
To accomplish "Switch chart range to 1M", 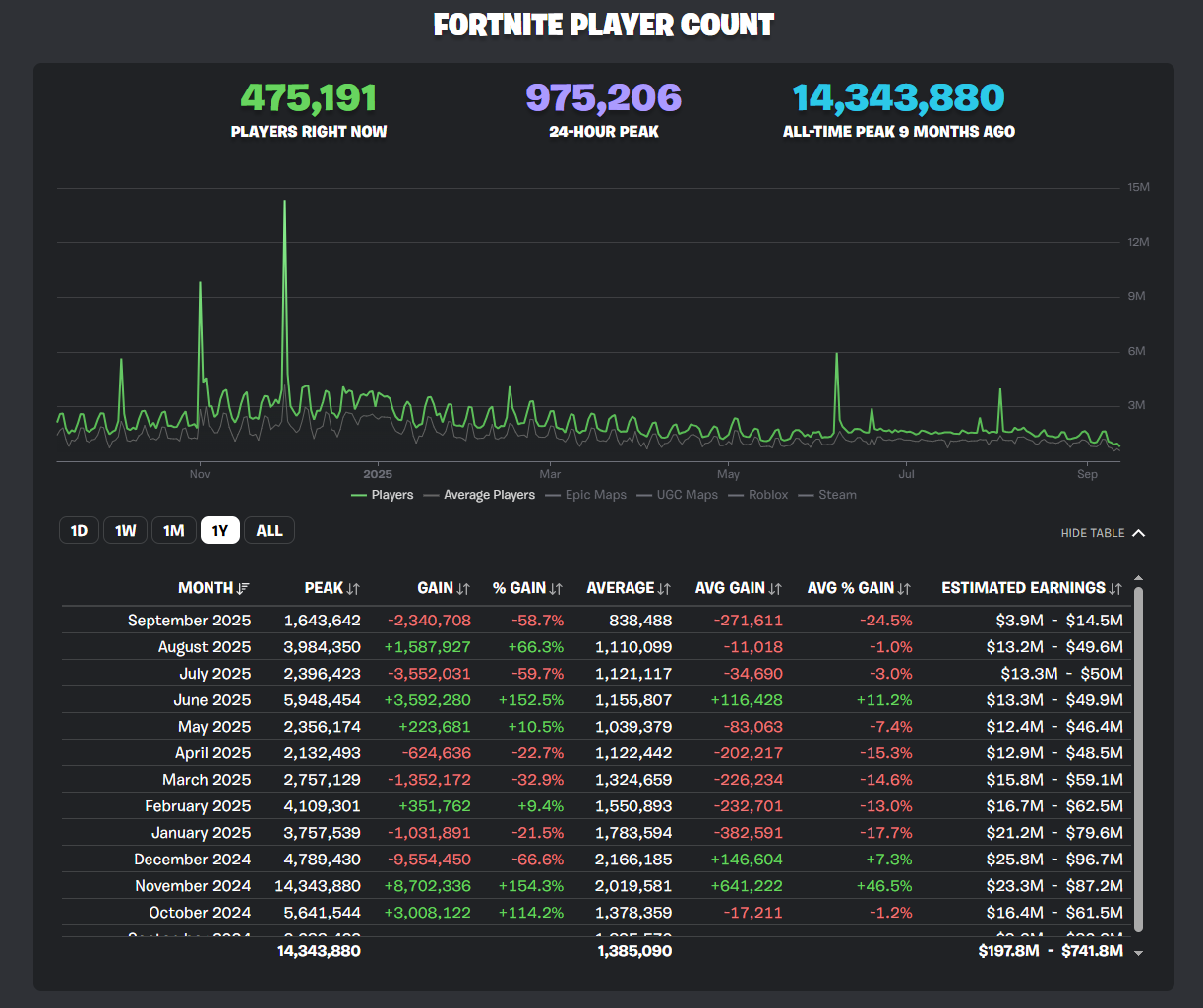I will click(x=173, y=531).
